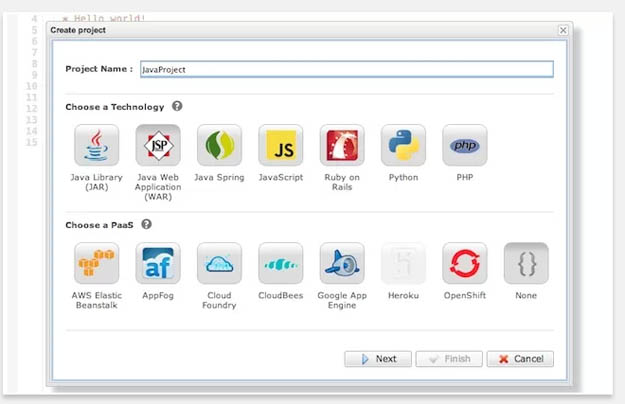Pick the PHP technology icon

pos(465,145)
